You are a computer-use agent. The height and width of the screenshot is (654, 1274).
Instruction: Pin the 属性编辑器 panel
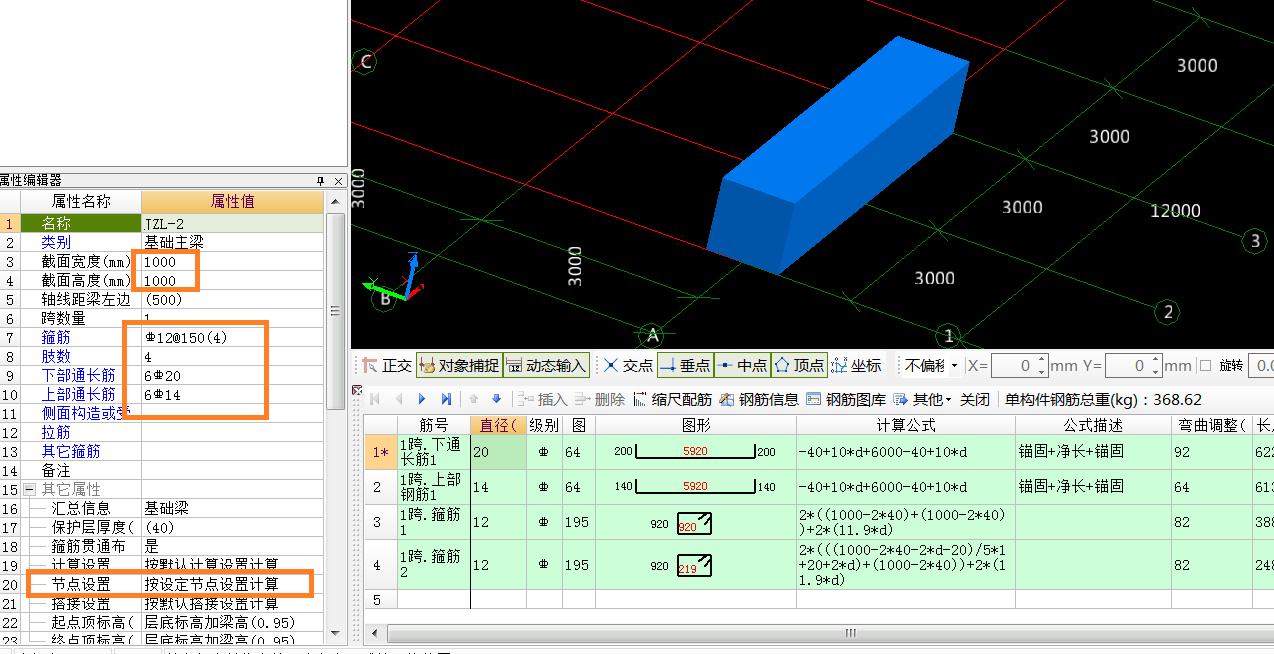pos(321,181)
